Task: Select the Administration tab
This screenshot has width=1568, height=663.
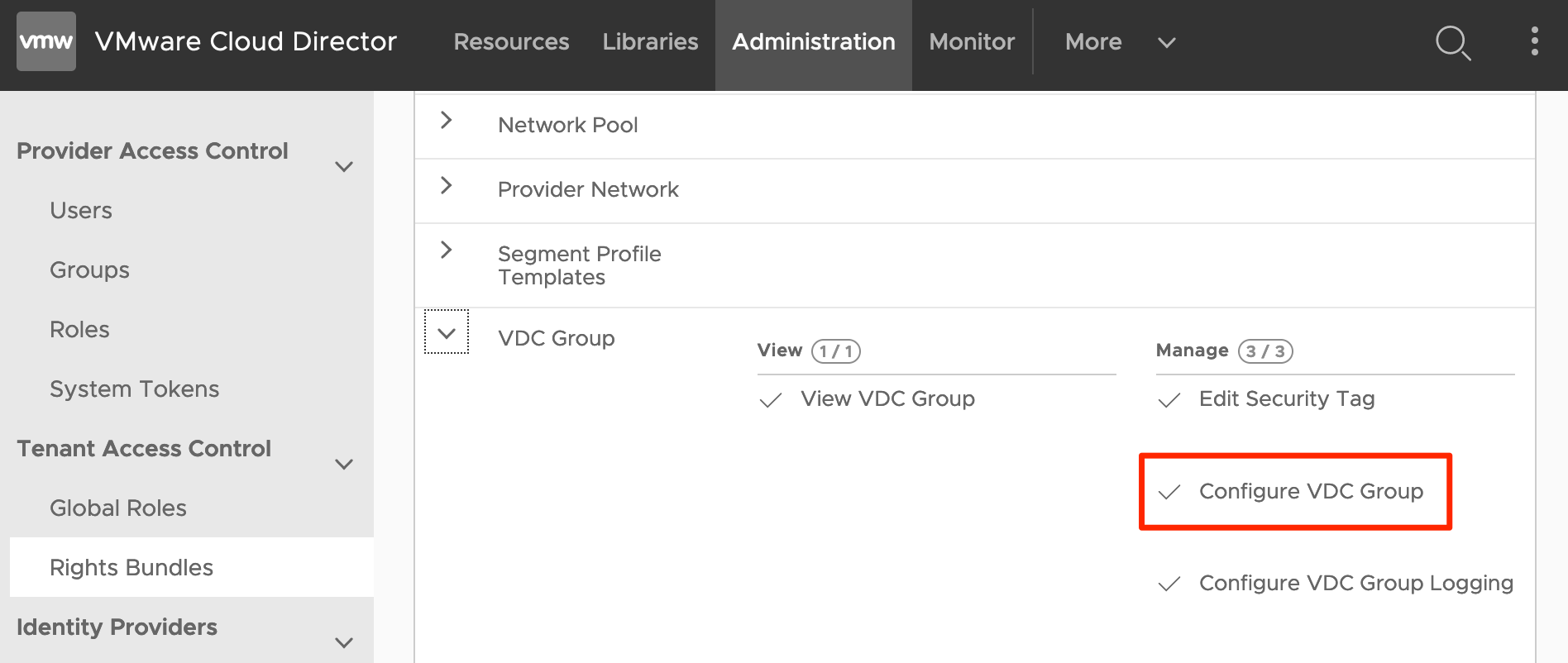Action: click(813, 42)
